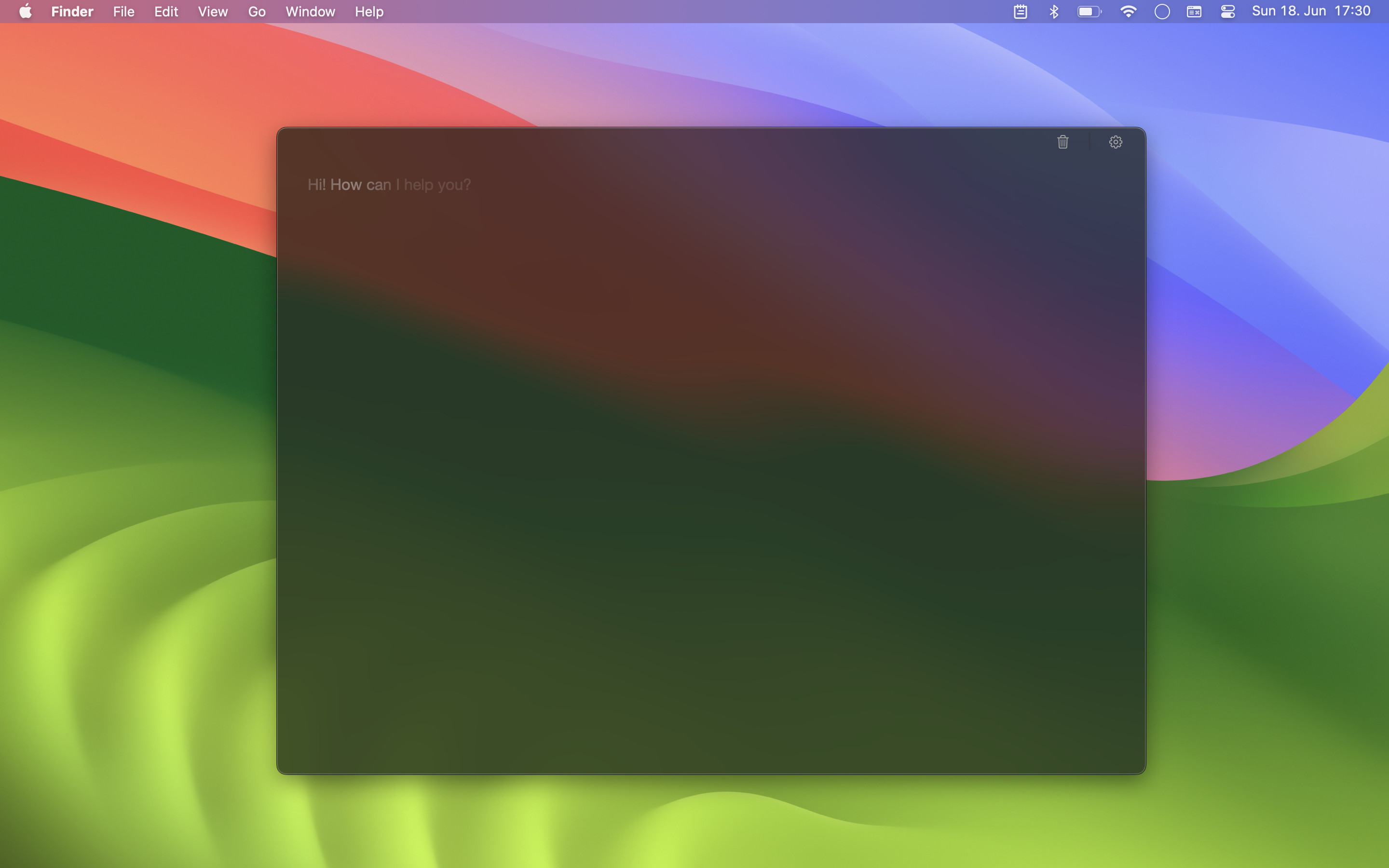Click the notepad icon in menu bar
This screenshot has height=868, width=1389.
tap(1020, 12)
